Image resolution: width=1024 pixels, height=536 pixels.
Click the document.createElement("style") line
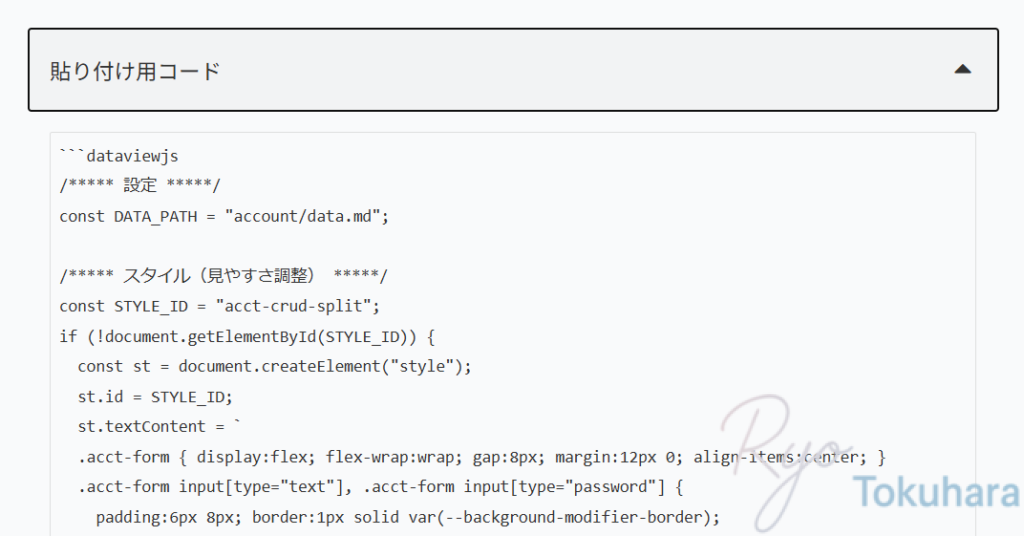[274, 366]
